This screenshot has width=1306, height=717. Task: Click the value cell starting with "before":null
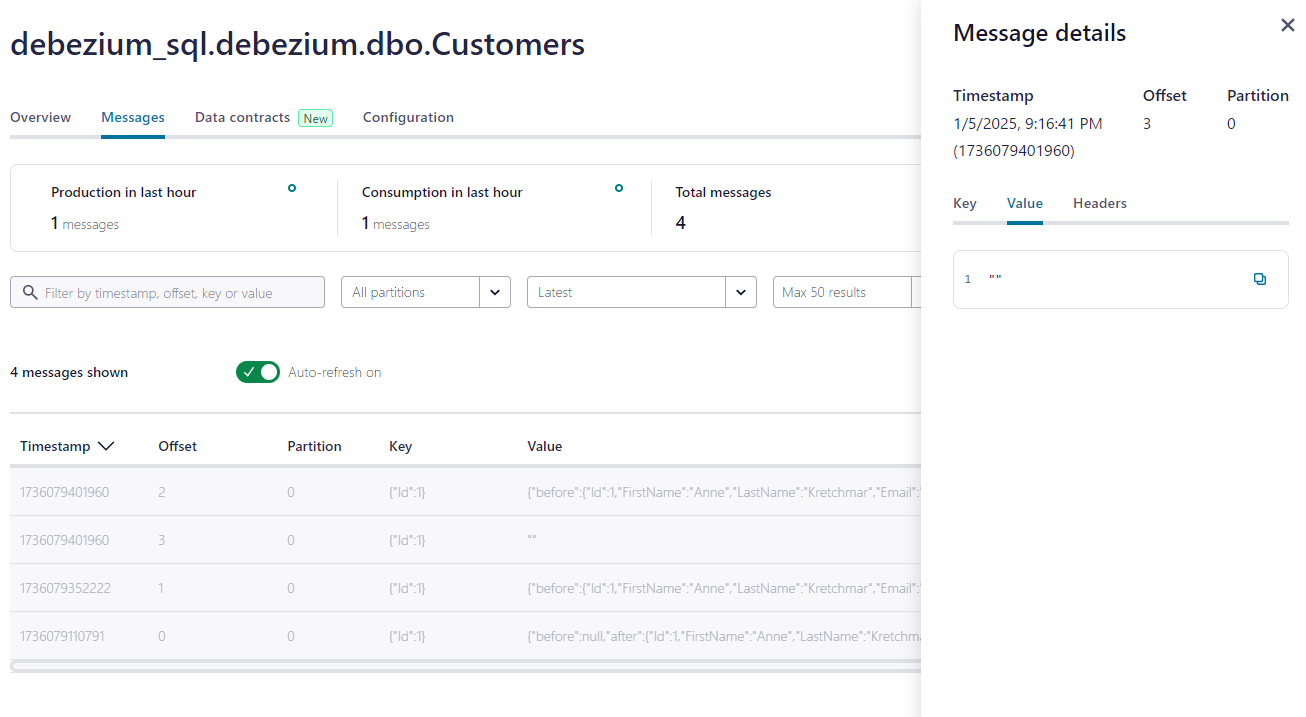pos(723,636)
